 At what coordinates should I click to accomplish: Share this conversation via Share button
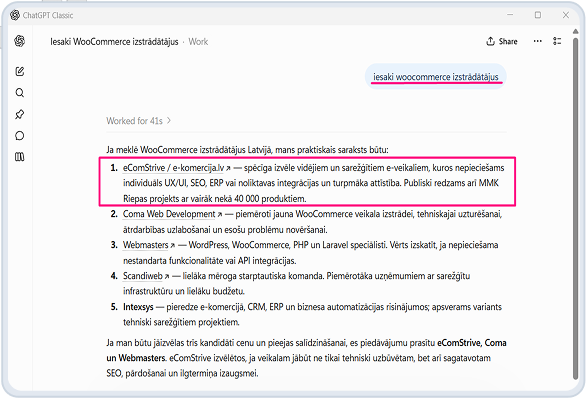pyautogui.click(x=502, y=41)
